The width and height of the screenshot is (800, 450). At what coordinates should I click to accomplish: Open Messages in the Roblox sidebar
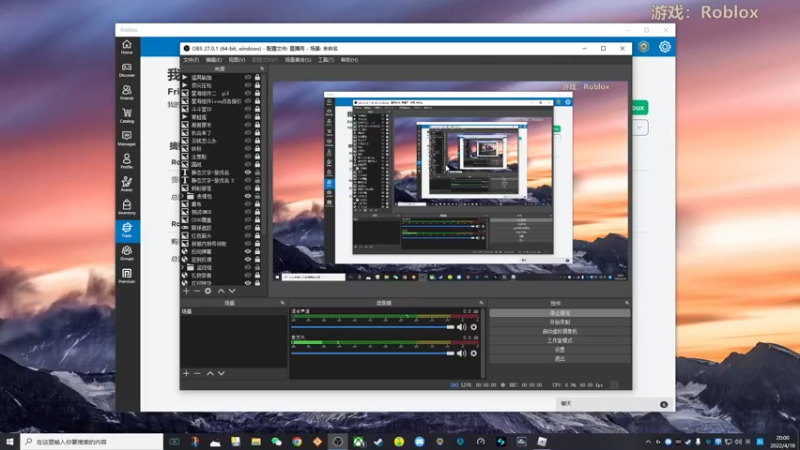(127, 139)
